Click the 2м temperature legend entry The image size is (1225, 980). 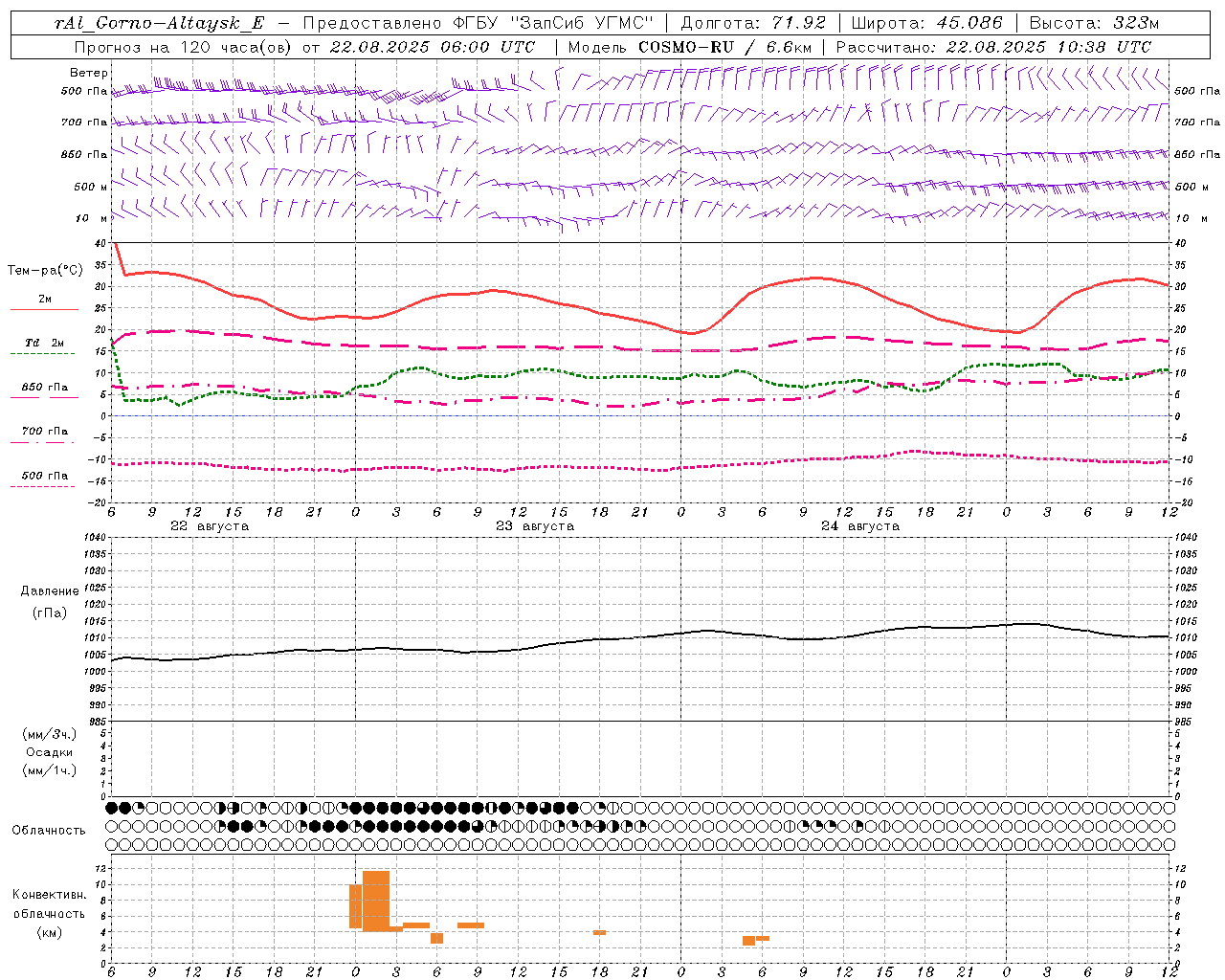pyautogui.click(x=45, y=300)
